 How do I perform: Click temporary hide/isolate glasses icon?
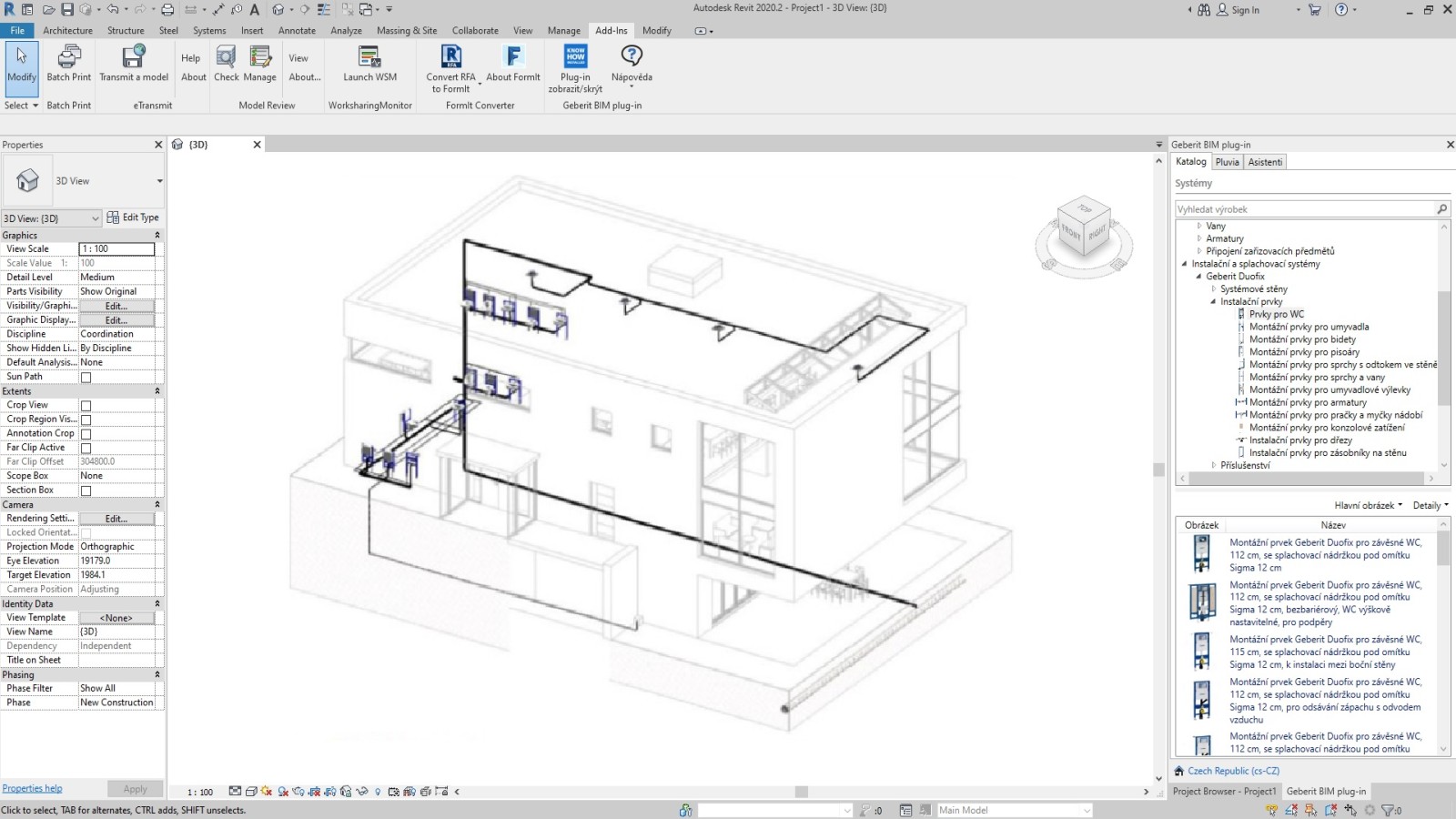coord(361,789)
